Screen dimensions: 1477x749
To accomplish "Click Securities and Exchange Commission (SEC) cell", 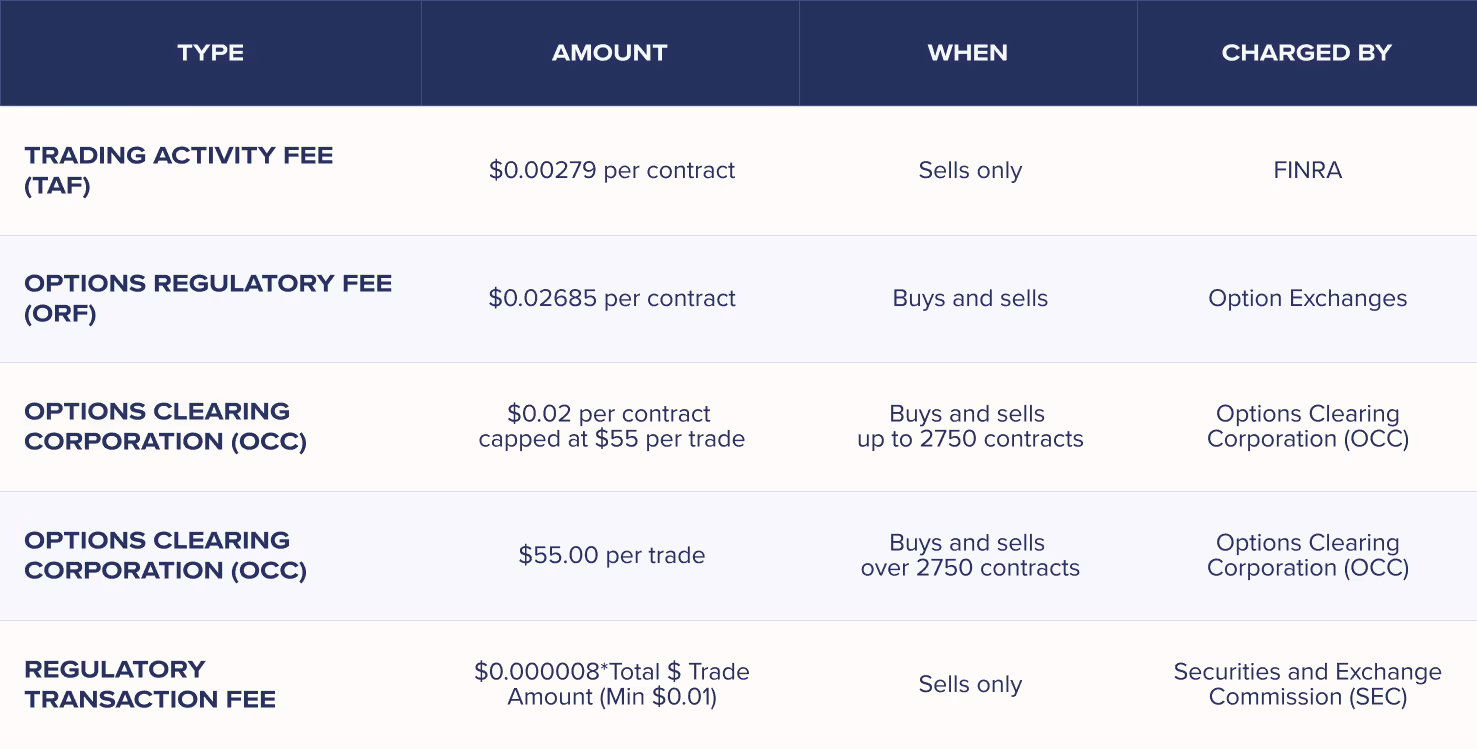I will coord(1307,684).
